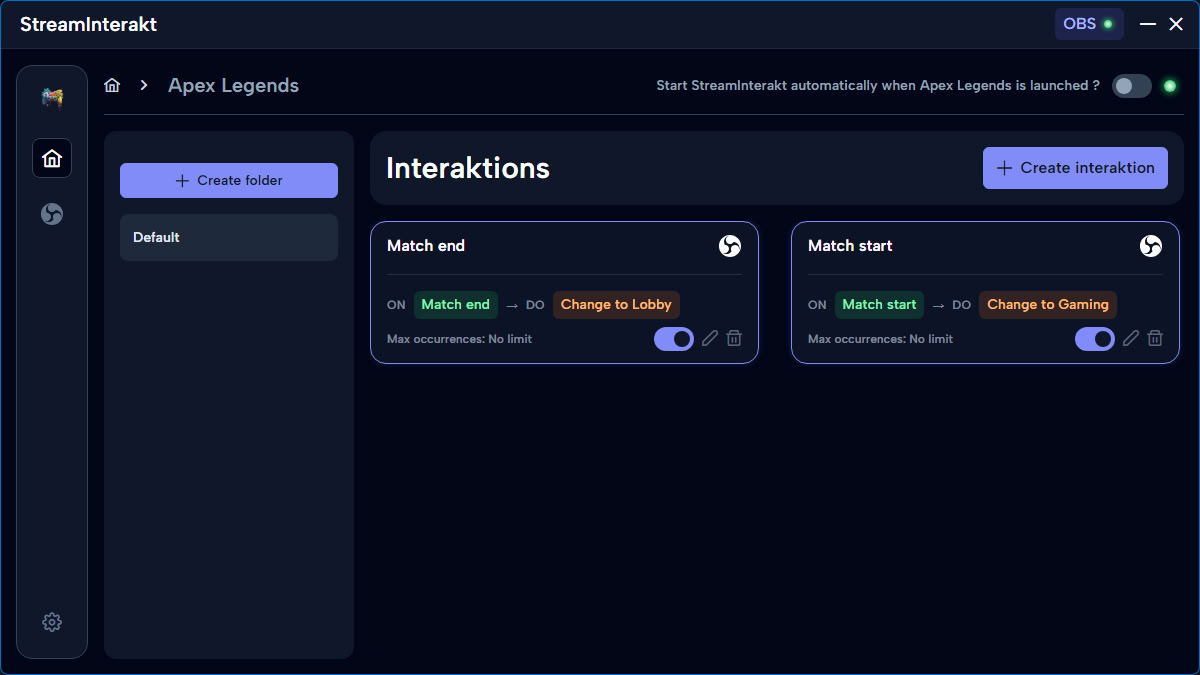Click the OBS logo on Match end card
The width and height of the screenshot is (1200, 675).
(x=730, y=246)
